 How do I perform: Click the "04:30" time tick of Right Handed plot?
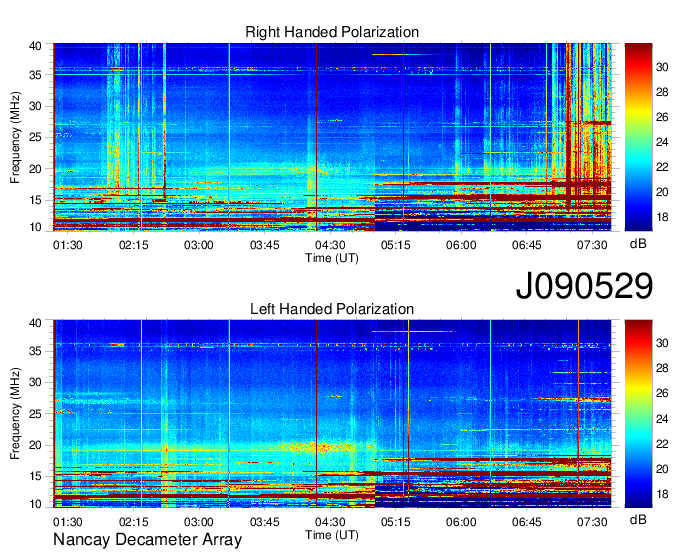click(330, 245)
